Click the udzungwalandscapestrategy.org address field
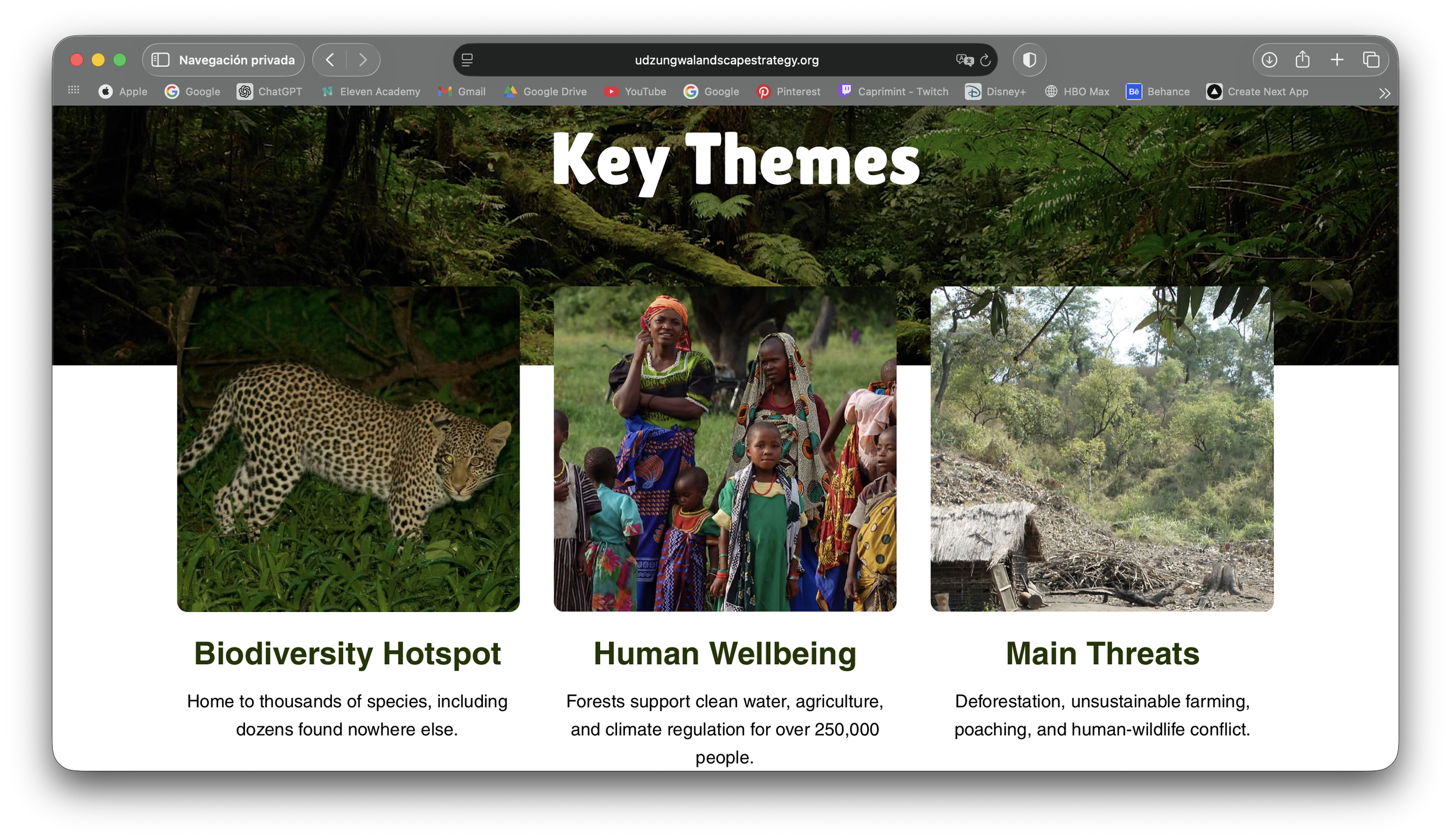This screenshot has height=840, width=1451. [726, 60]
